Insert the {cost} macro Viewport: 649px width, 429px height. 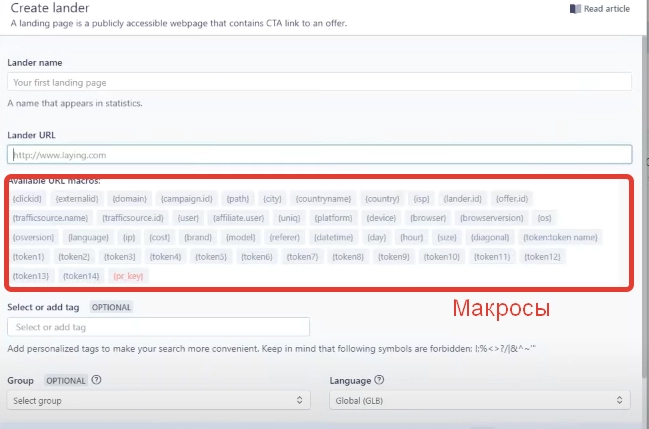tap(160, 237)
